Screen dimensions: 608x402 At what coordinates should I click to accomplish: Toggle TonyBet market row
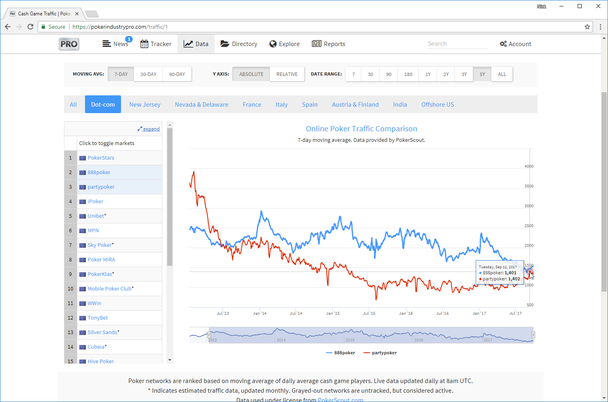click(113, 317)
